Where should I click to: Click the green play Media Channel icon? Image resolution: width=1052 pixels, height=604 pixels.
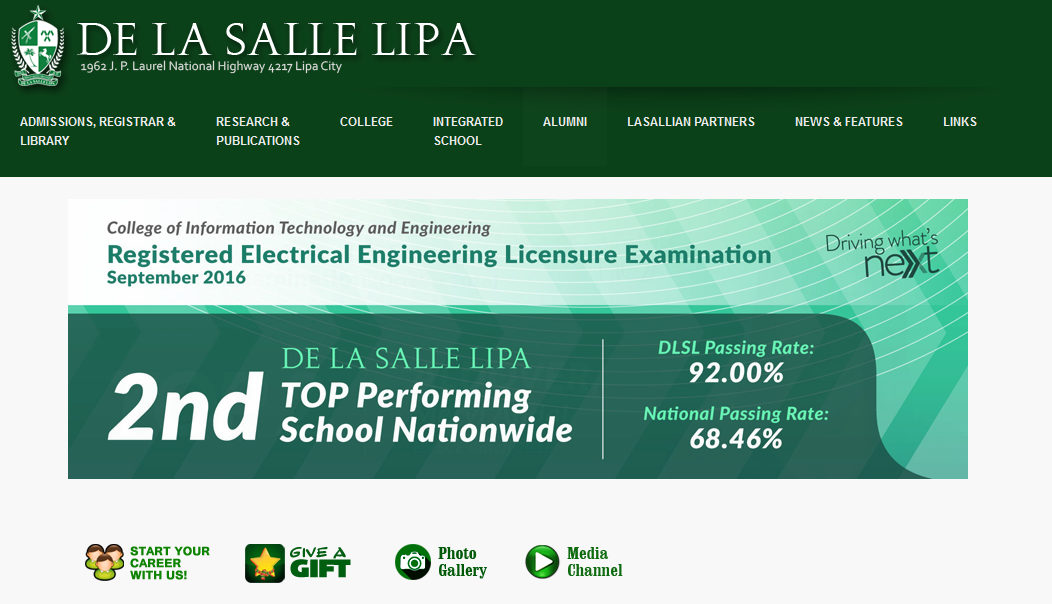tap(542, 562)
